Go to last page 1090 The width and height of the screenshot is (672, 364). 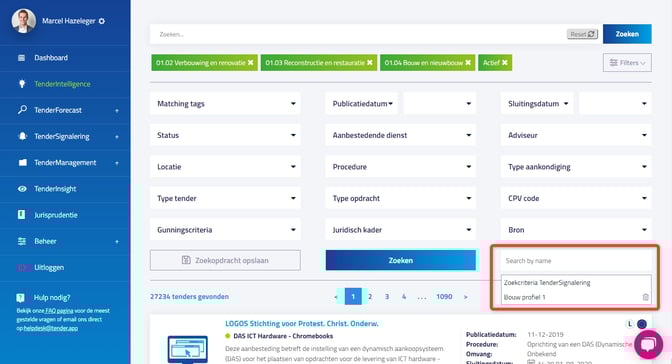[444, 296]
